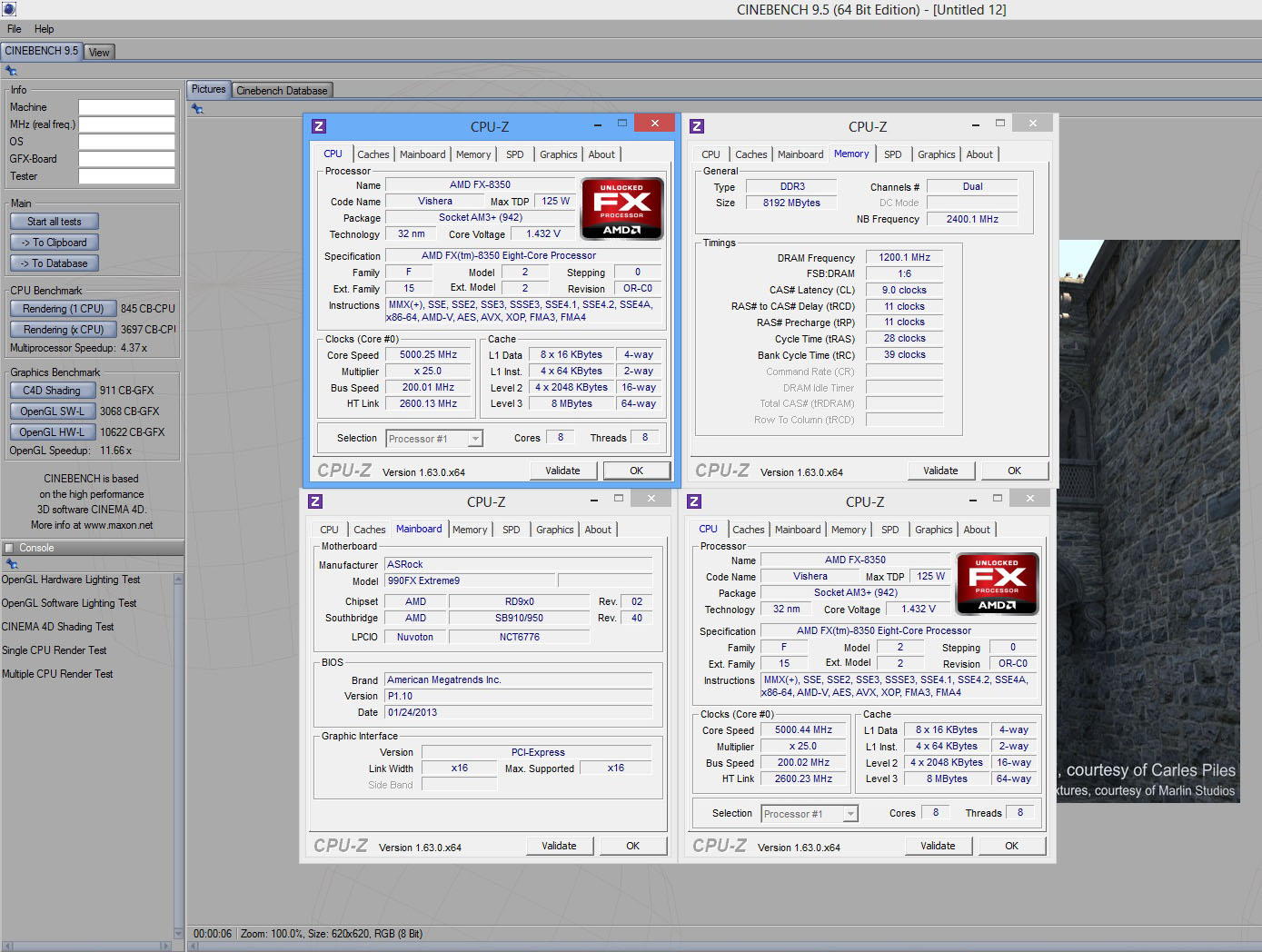Click the purple Z icon of the top-left CPU-Z window
The width and height of the screenshot is (1262, 952).
(318, 126)
